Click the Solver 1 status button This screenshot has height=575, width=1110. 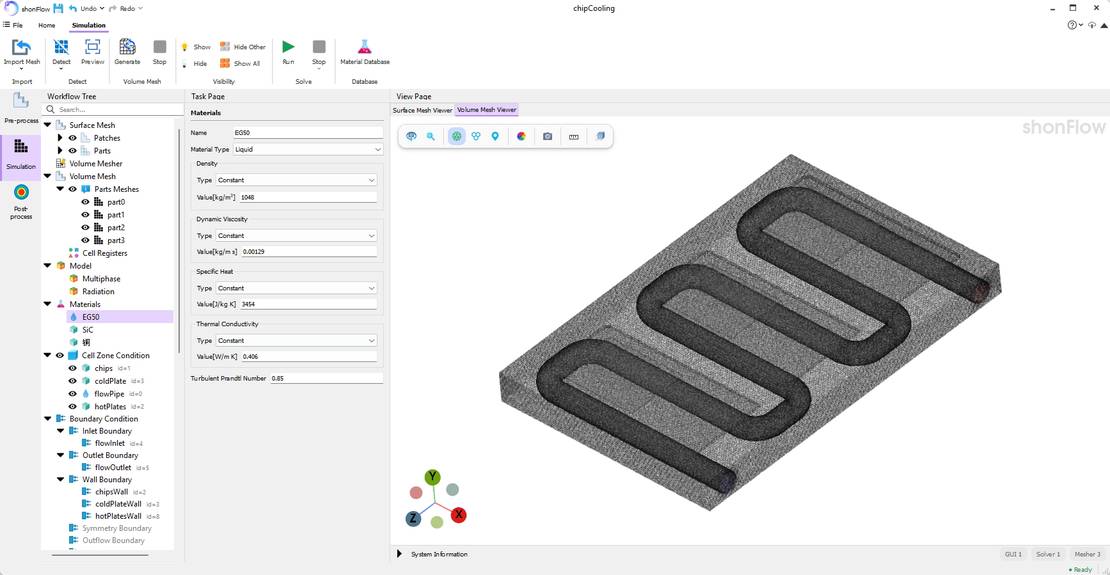(x=1048, y=554)
